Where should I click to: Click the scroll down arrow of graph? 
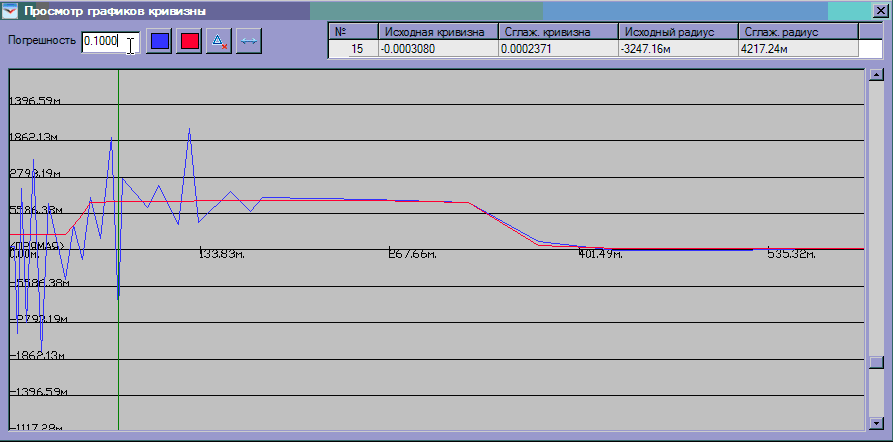coord(877,422)
